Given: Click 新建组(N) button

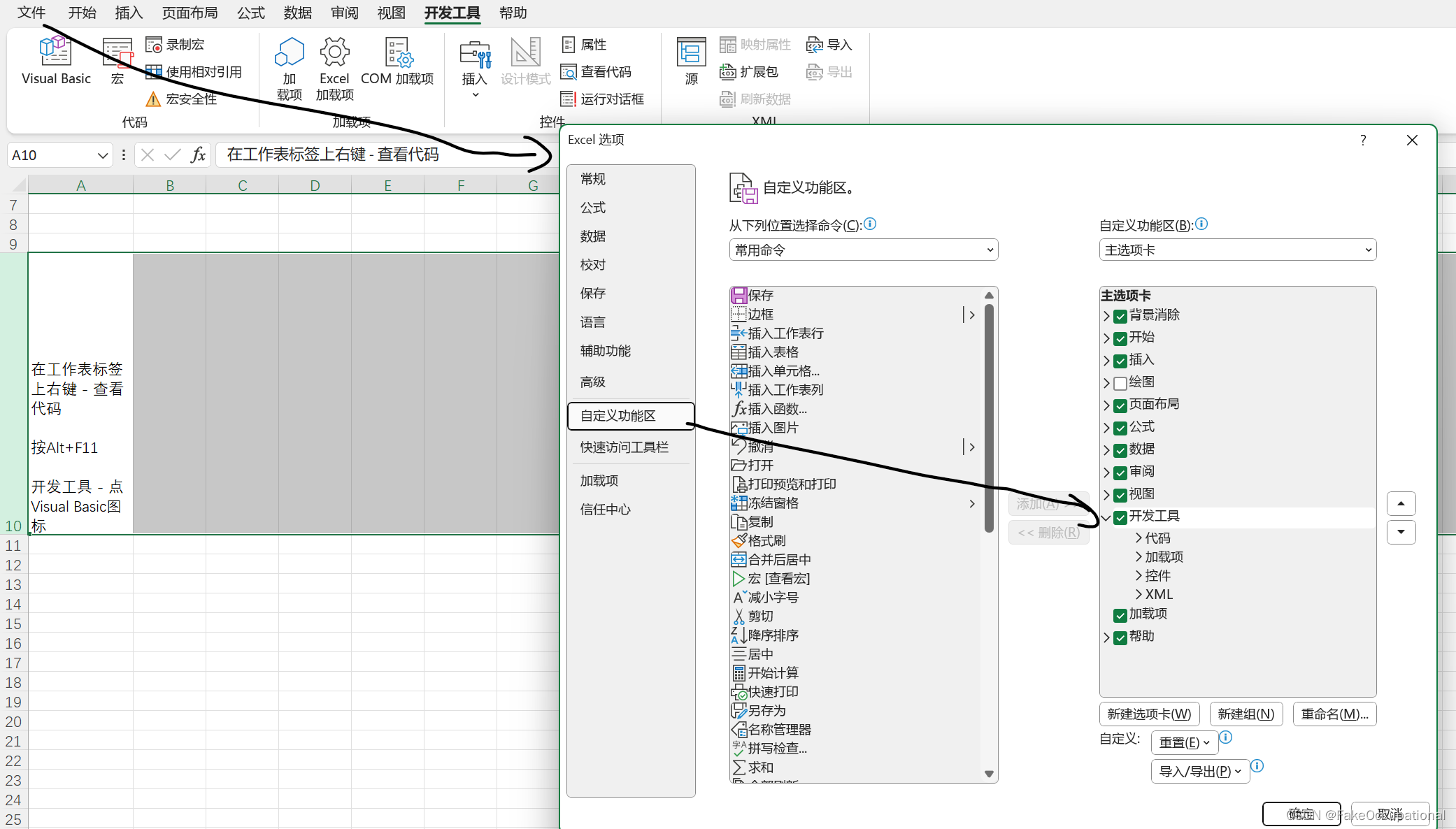Looking at the screenshot, I should (x=1246, y=714).
